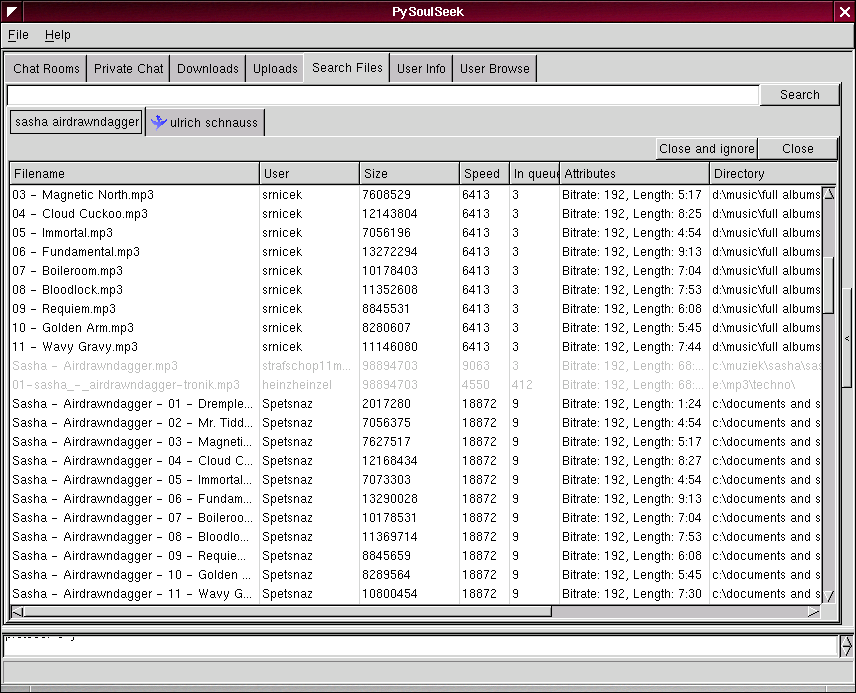
Task: Click the vertical scrollbar down arrow
Action: (829, 596)
